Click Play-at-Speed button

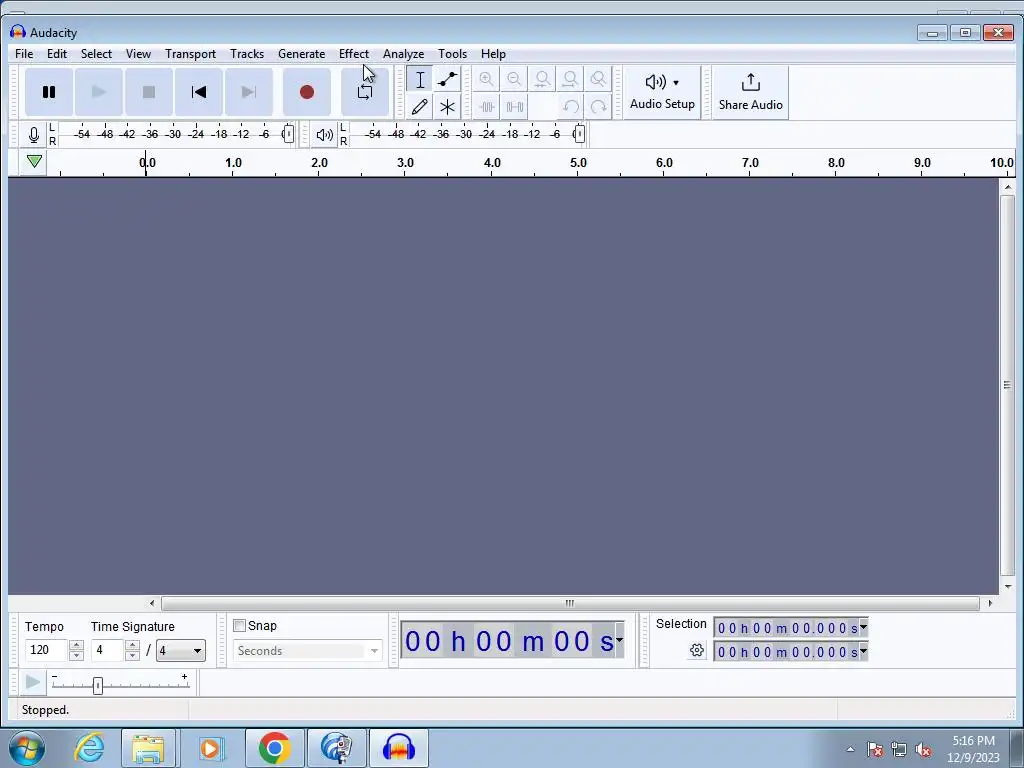32,683
